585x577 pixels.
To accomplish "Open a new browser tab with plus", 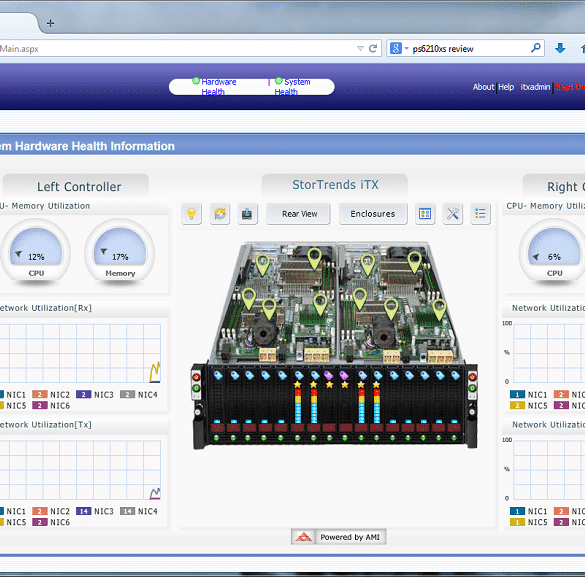I will pos(50,23).
